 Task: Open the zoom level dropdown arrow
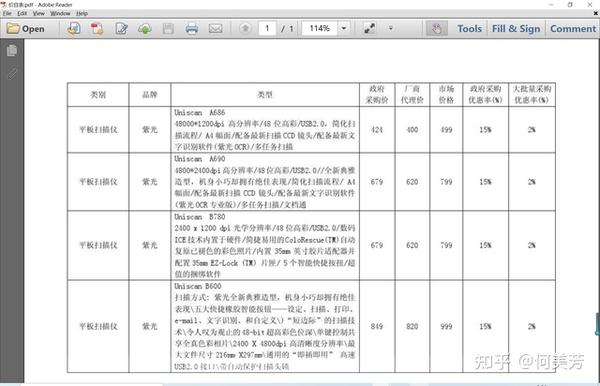click(x=344, y=28)
